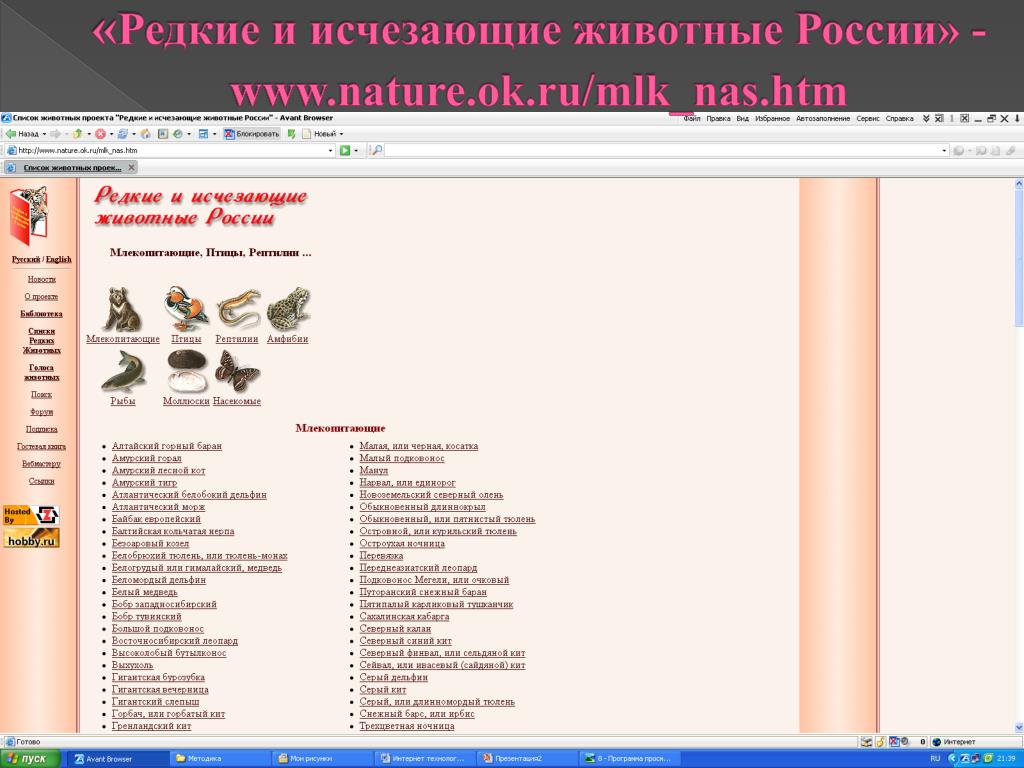
Task: Open the Млекопитающие bear image
Action: [122, 310]
